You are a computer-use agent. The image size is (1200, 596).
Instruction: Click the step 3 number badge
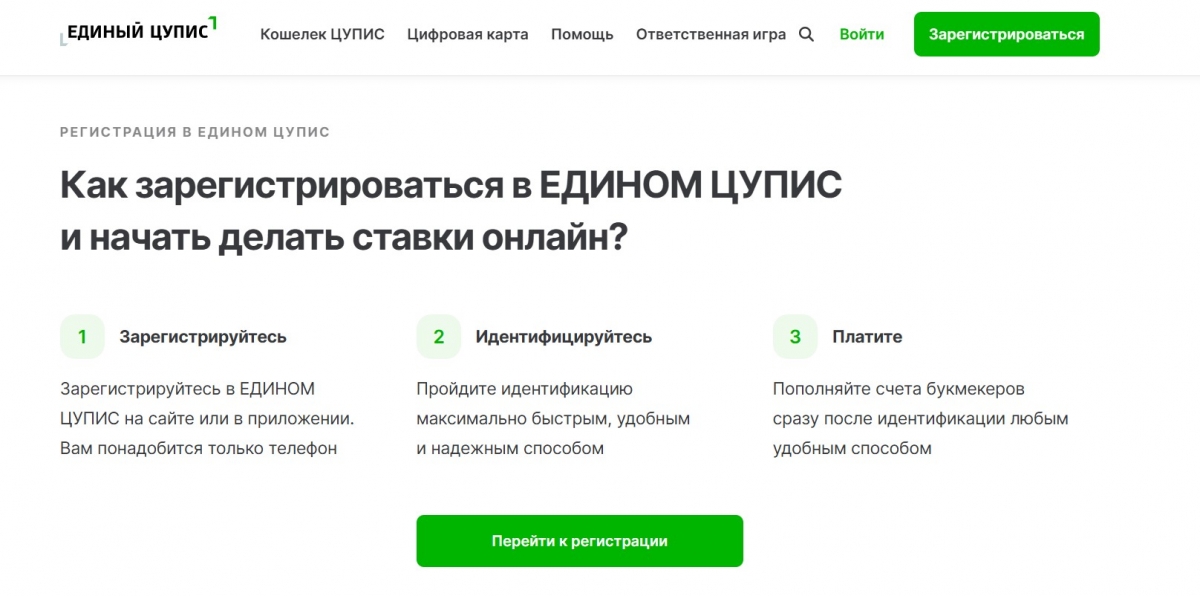click(x=795, y=337)
